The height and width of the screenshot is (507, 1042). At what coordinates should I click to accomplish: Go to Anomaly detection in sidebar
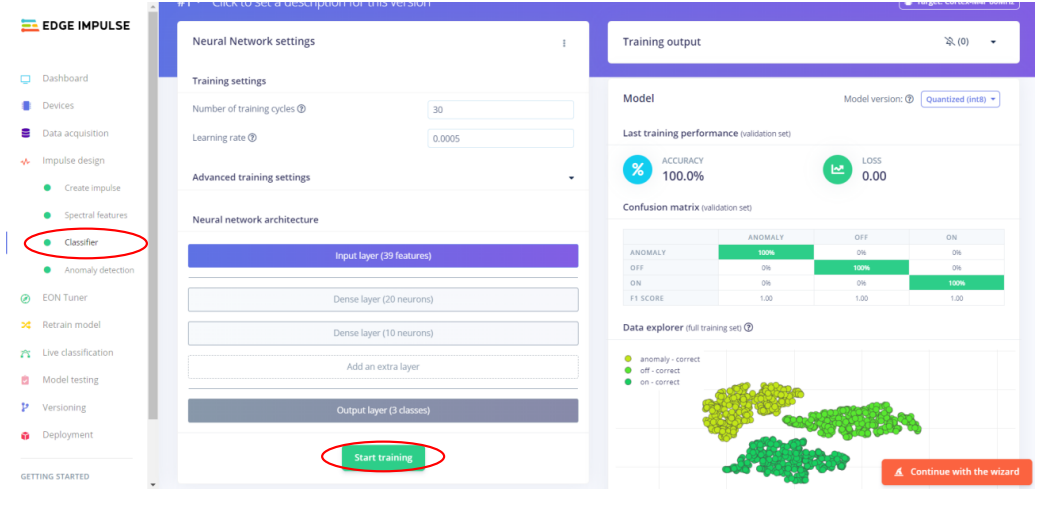(x=98, y=270)
